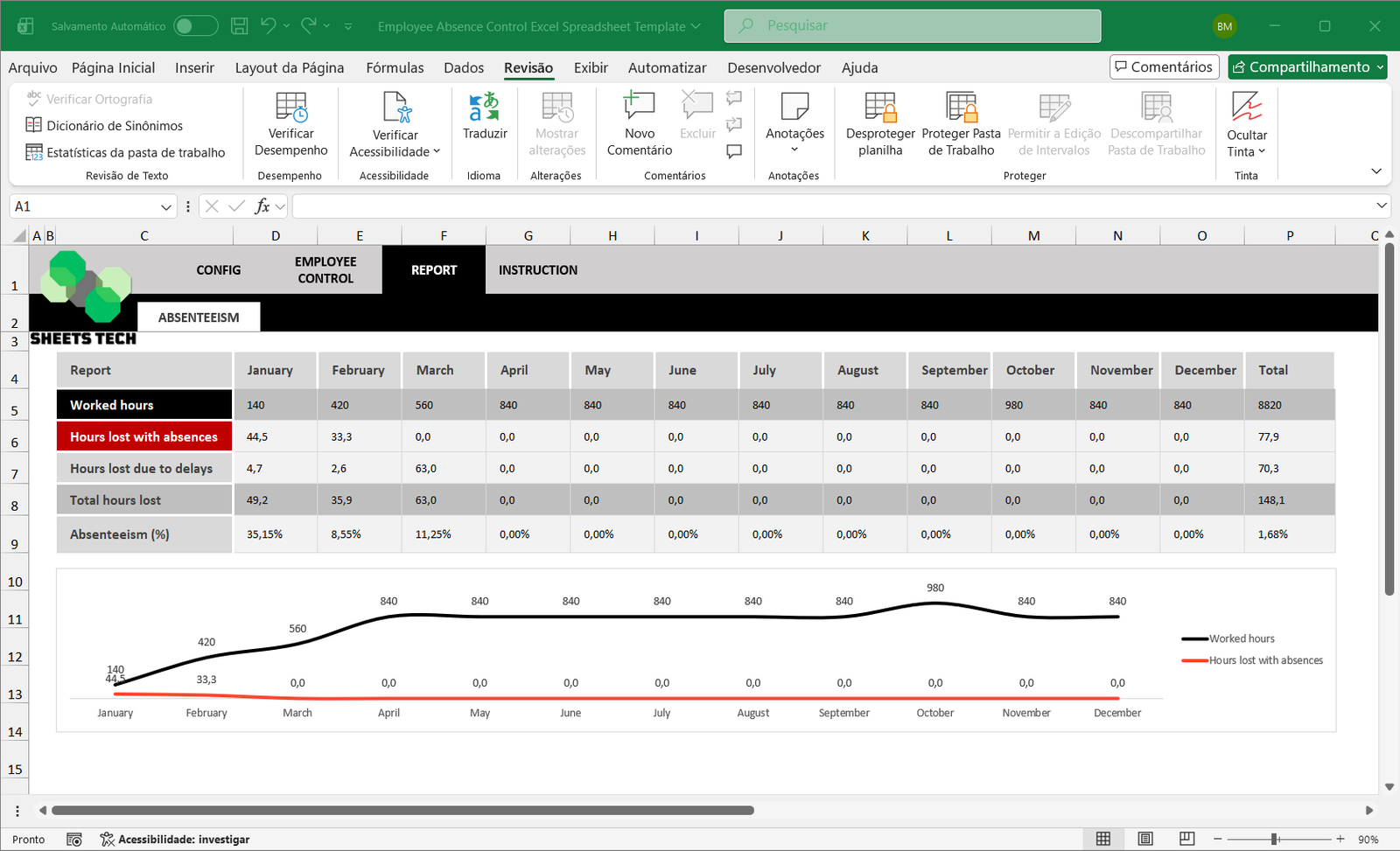Click the Traduzir translate icon
Viewport: 1400px width, 851px height.
(x=484, y=108)
